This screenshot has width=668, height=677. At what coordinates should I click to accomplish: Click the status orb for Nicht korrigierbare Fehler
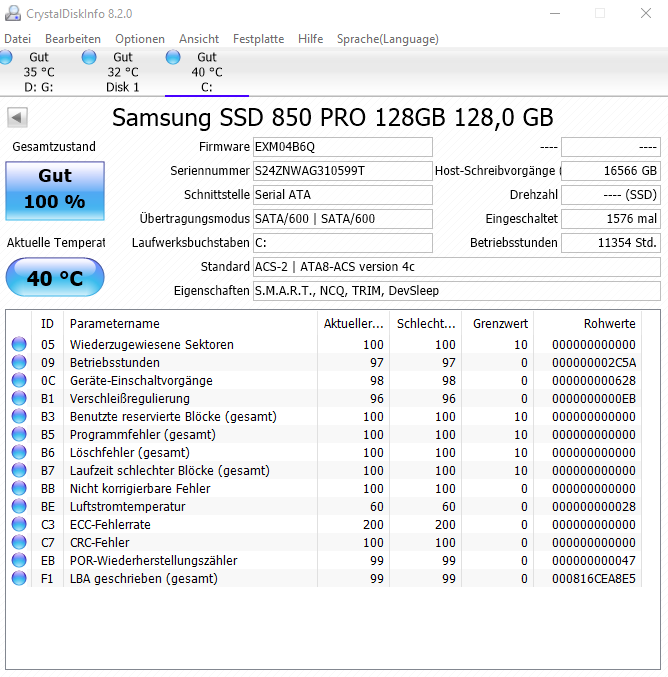tap(19, 488)
